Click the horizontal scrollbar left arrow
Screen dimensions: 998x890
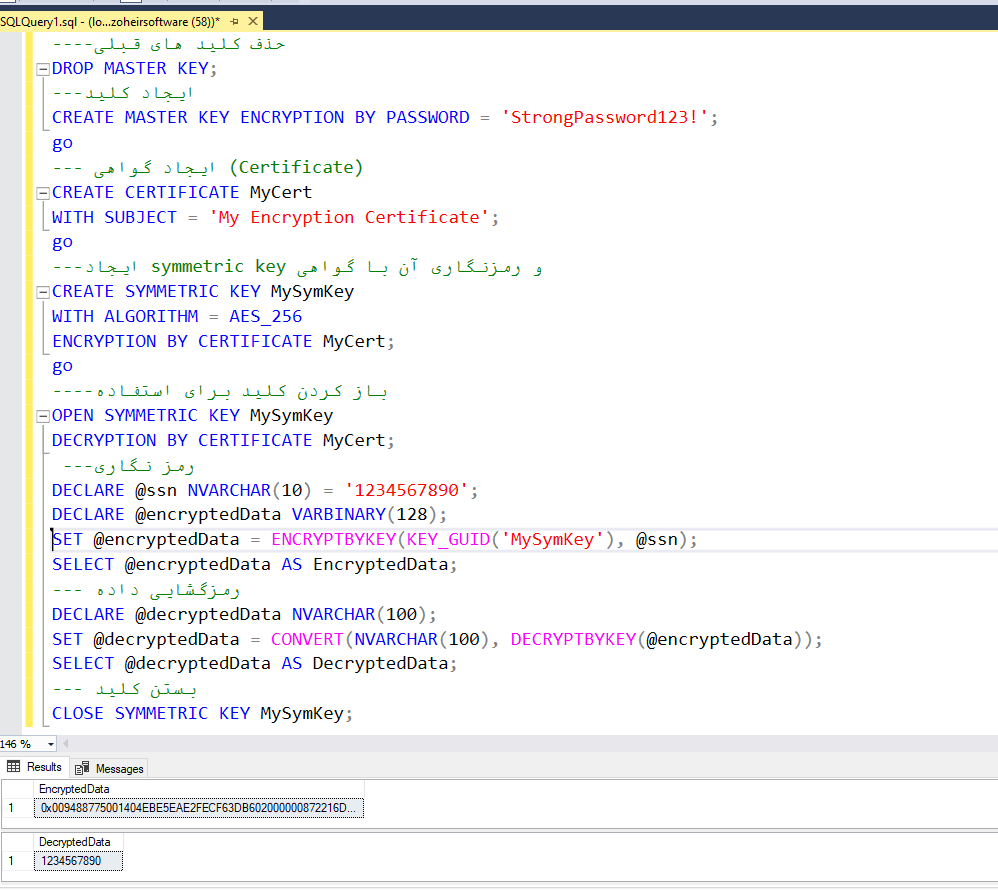click(65, 744)
